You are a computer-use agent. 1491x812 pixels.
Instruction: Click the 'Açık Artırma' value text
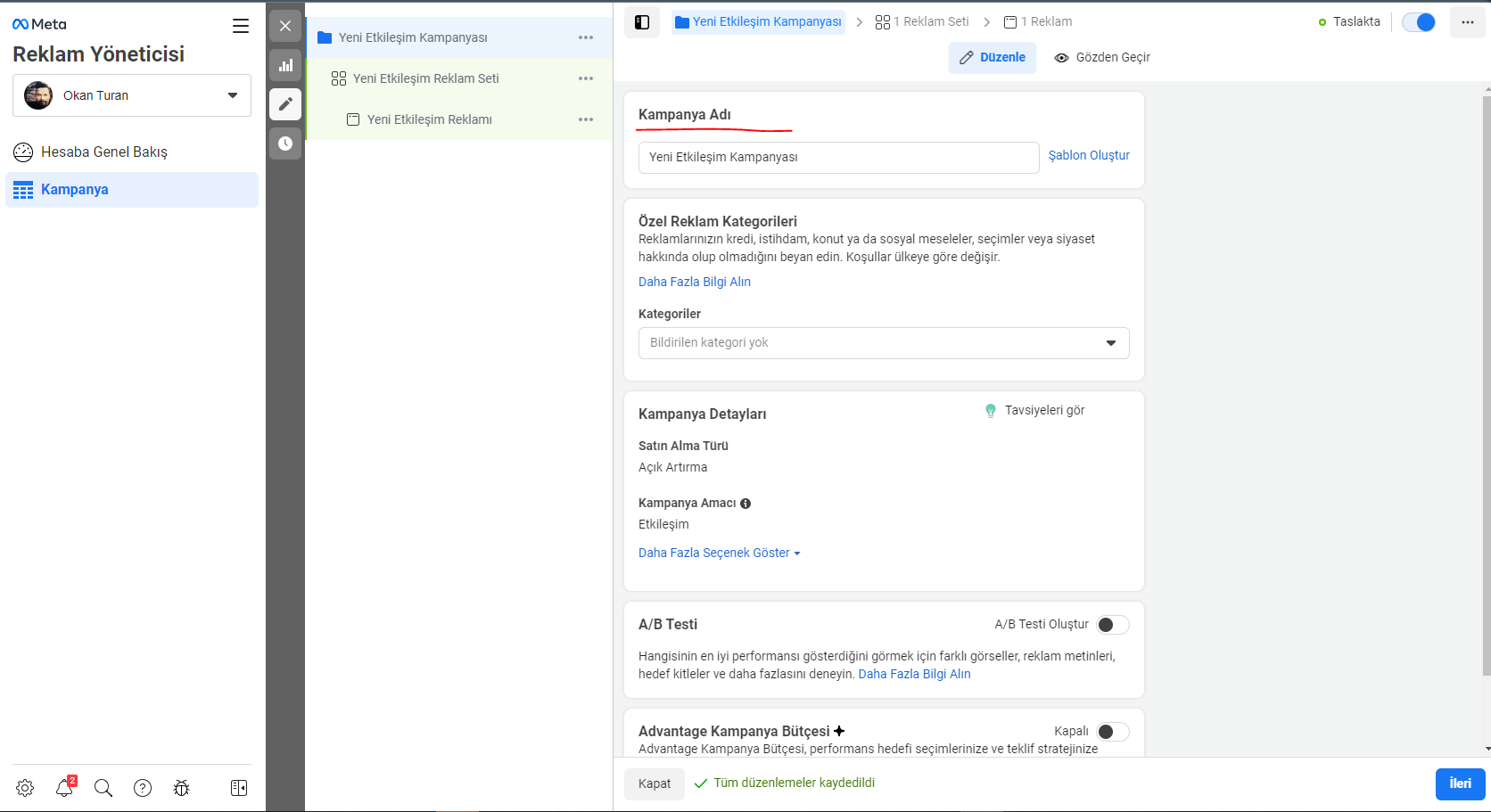(673, 468)
